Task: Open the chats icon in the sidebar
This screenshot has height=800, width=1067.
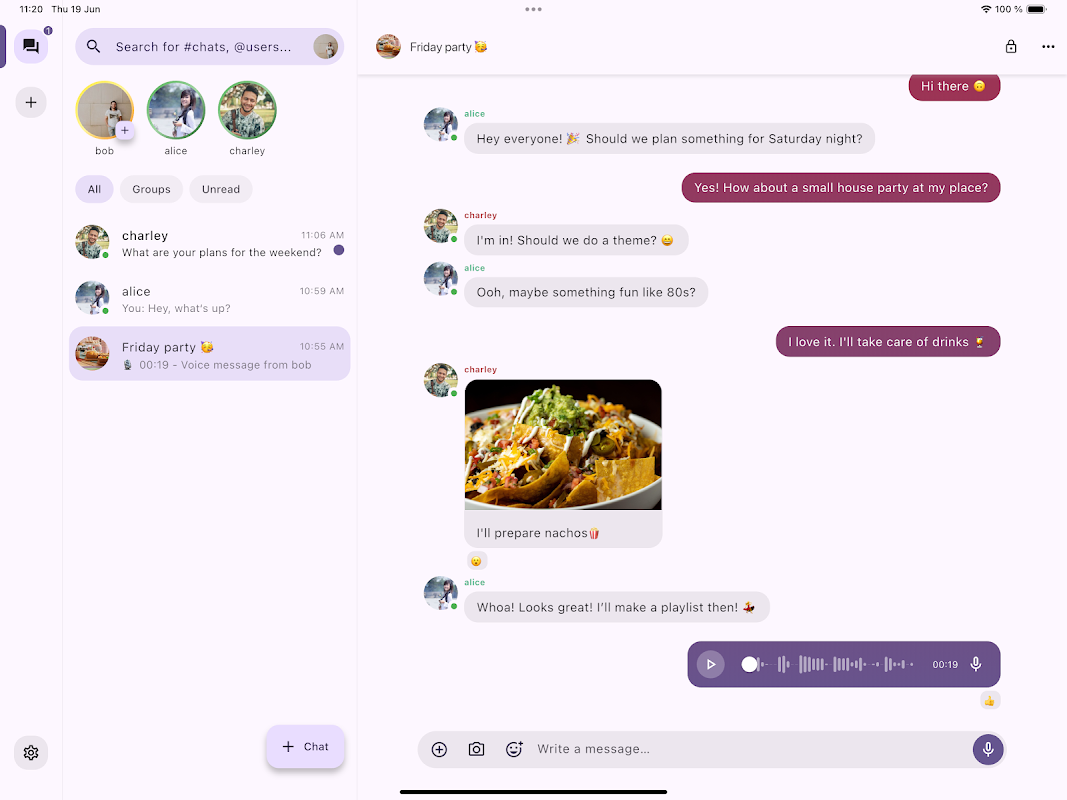Action: [31, 46]
